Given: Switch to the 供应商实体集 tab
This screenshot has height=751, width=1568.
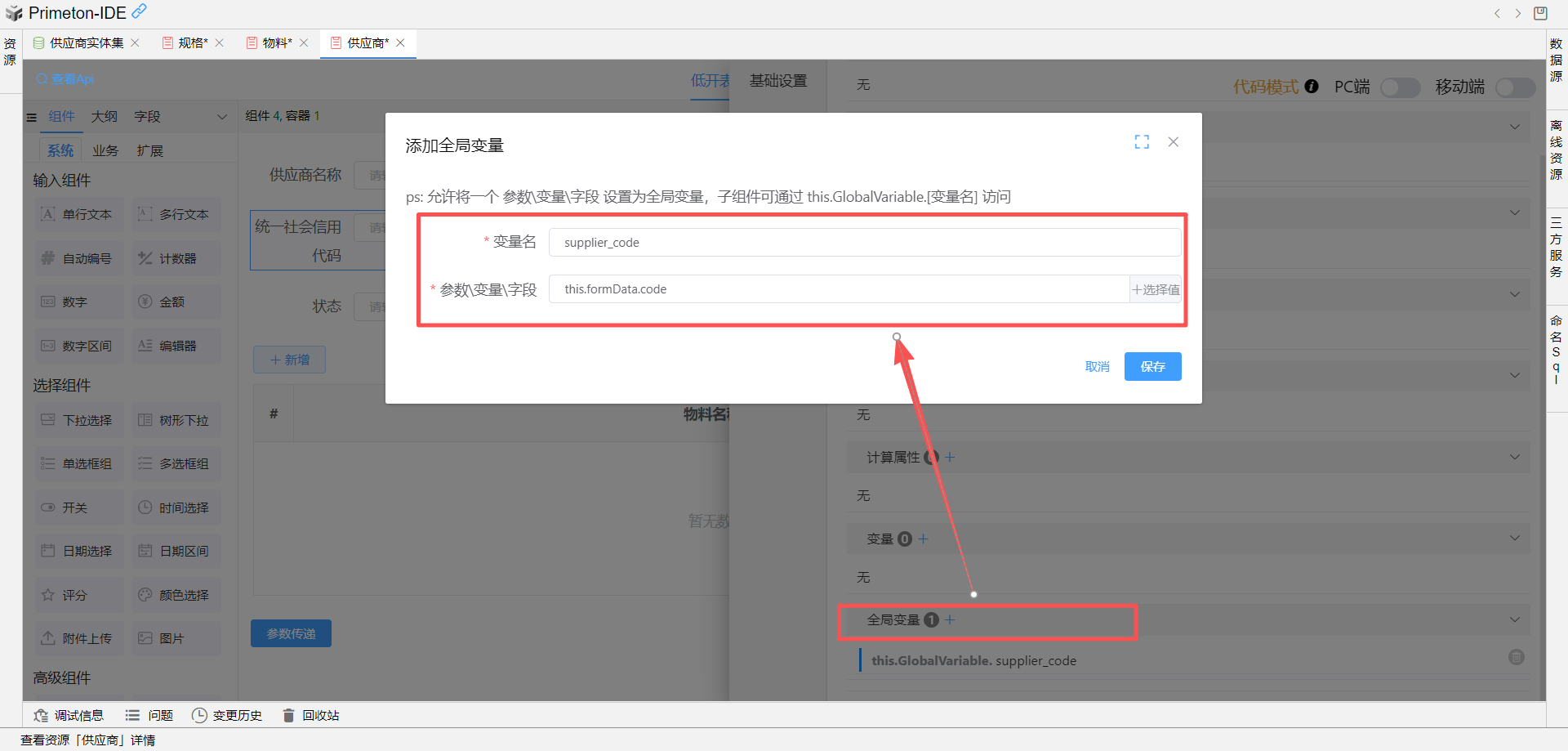Looking at the screenshot, I should pyautogui.click(x=86, y=43).
